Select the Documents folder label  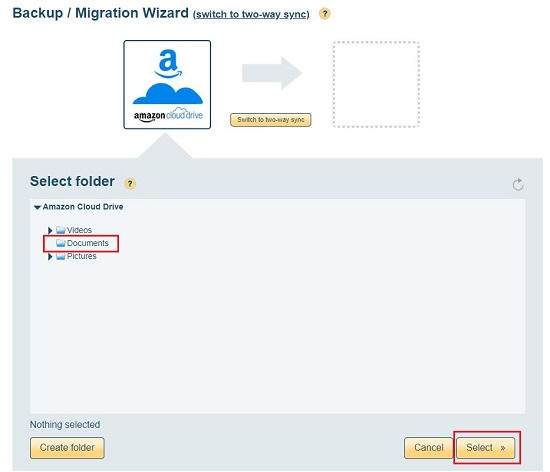pyautogui.click(x=88, y=243)
